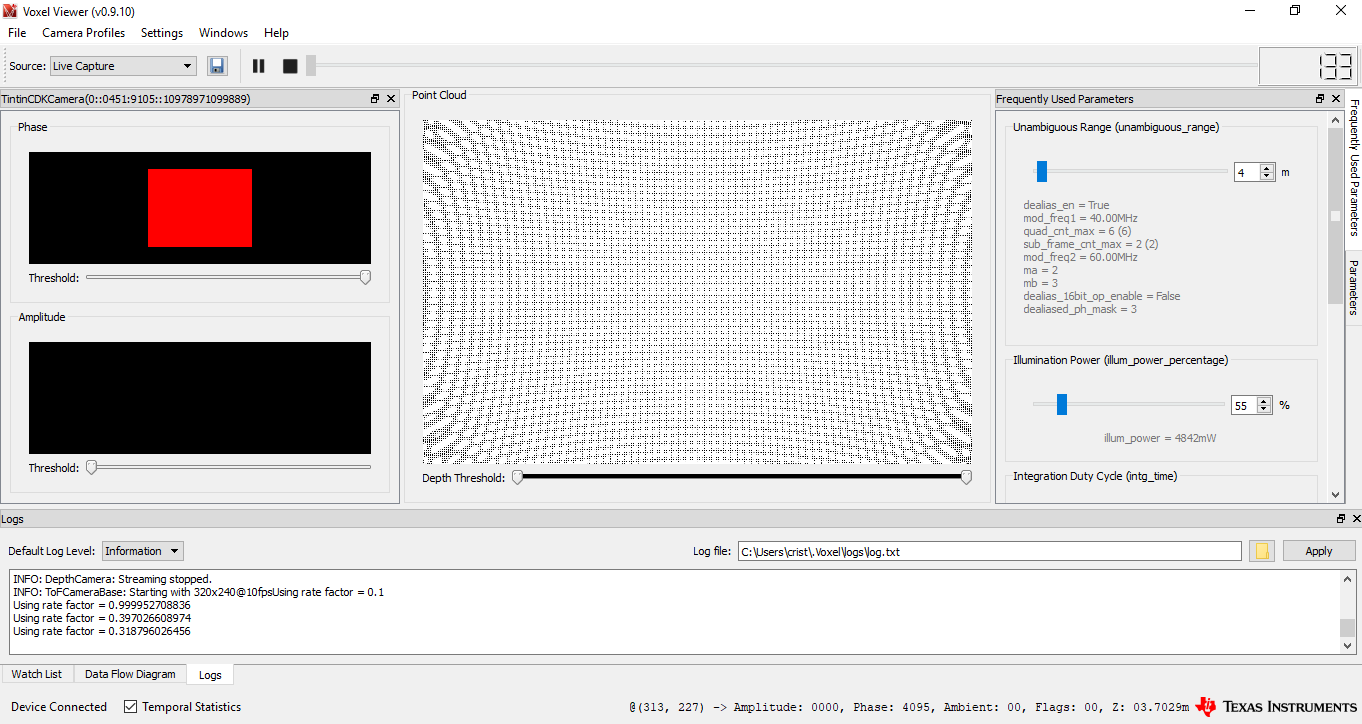Image resolution: width=1362 pixels, height=724 pixels.
Task: Save the current capture with floppy icon
Action: (x=217, y=66)
